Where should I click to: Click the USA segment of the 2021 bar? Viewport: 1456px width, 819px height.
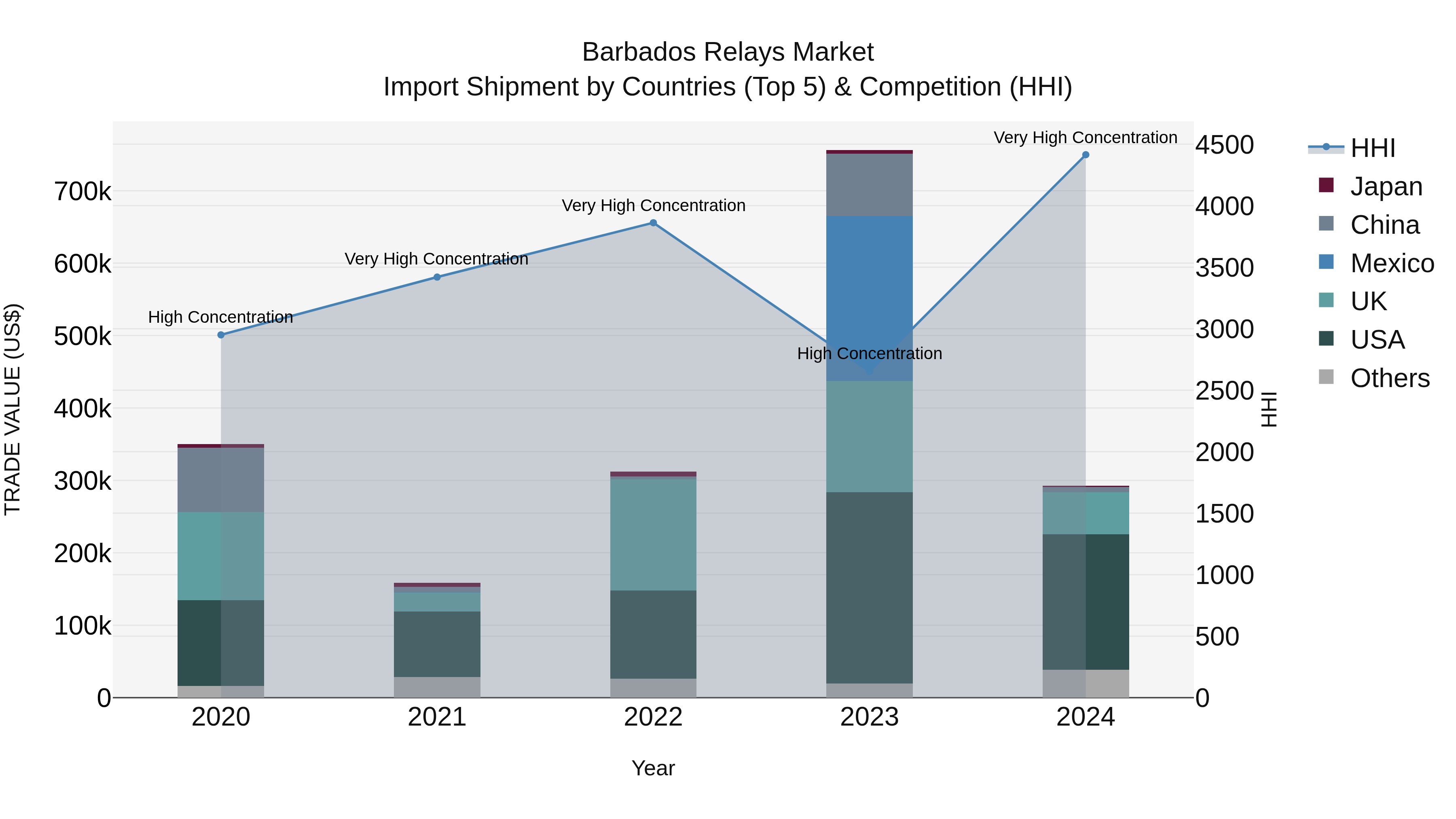[x=437, y=644]
